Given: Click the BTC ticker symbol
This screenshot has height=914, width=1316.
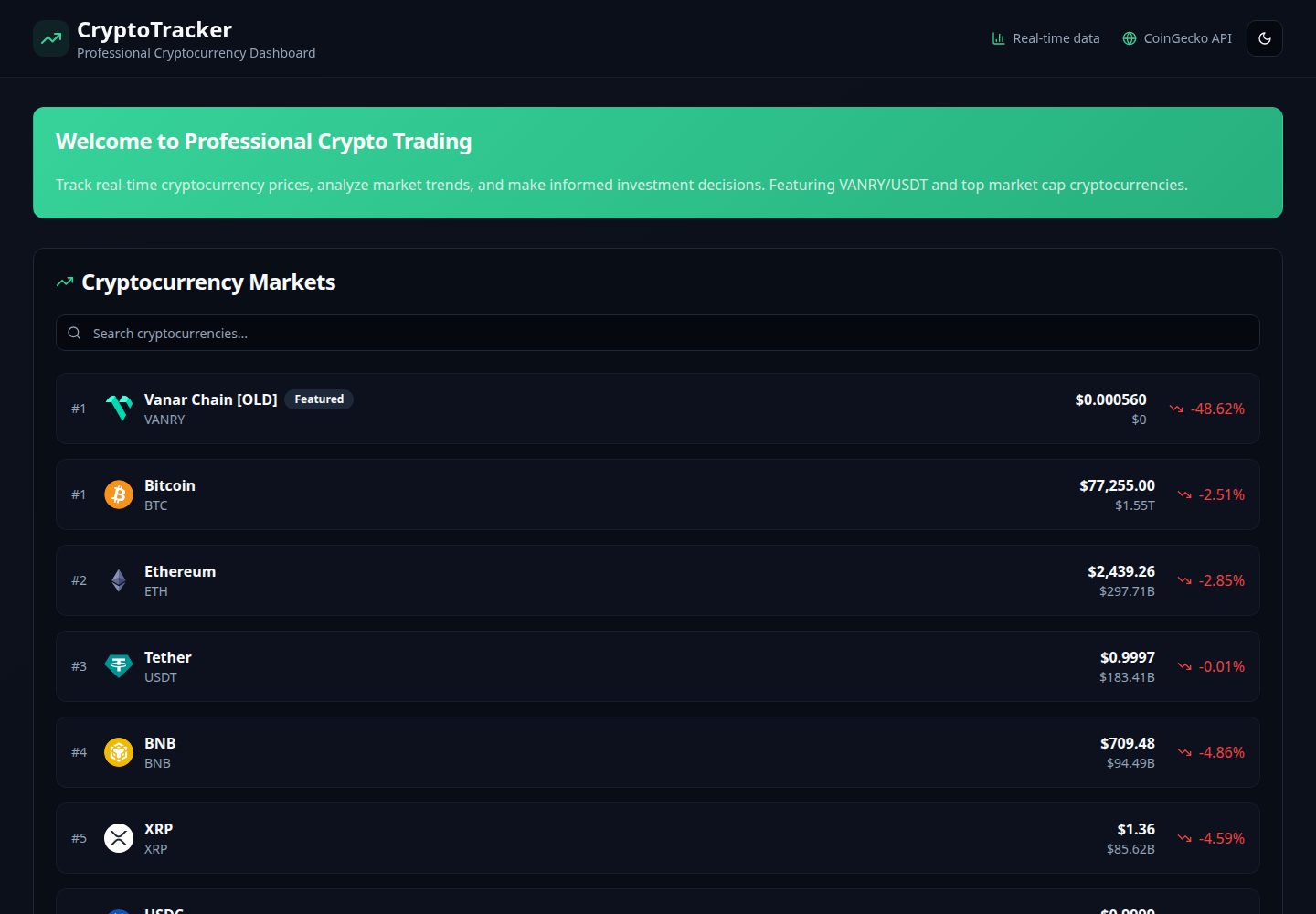Looking at the screenshot, I should coord(156,505).
